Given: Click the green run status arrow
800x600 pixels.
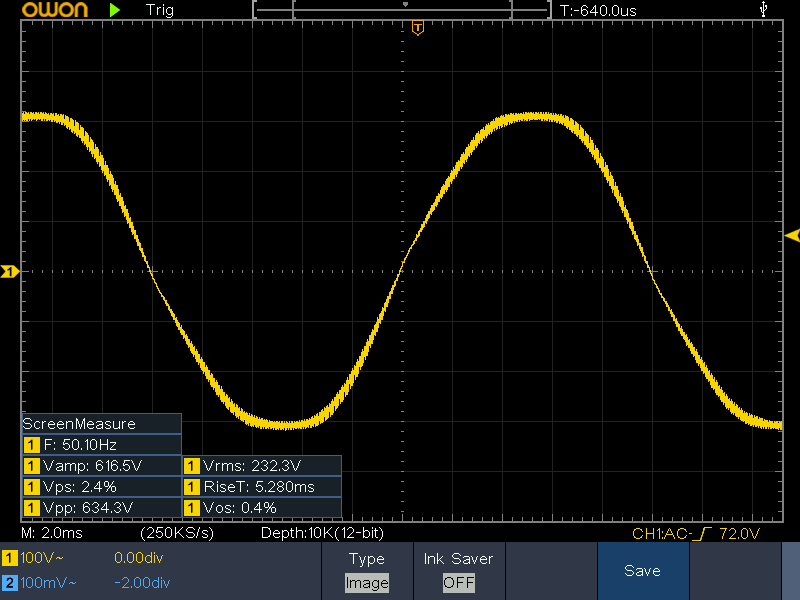Looking at the screenshot, I should point(115,10).
